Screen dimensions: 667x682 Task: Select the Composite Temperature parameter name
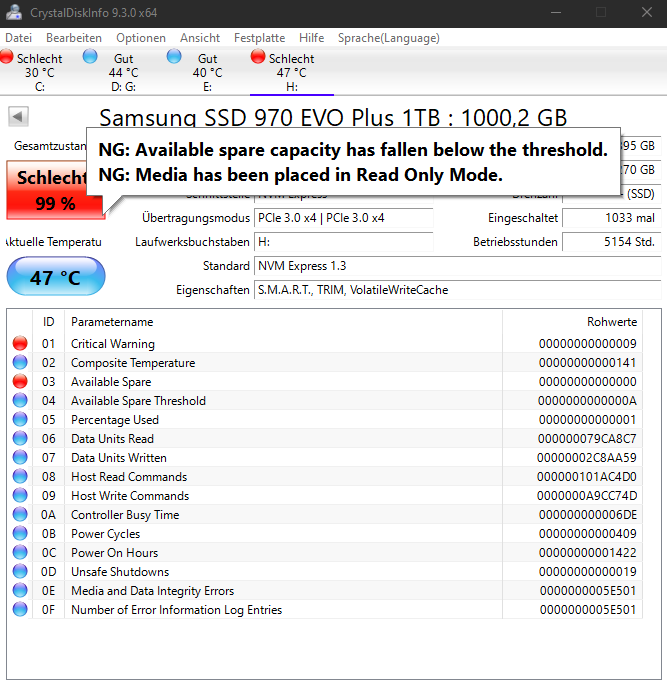[133, 363]
